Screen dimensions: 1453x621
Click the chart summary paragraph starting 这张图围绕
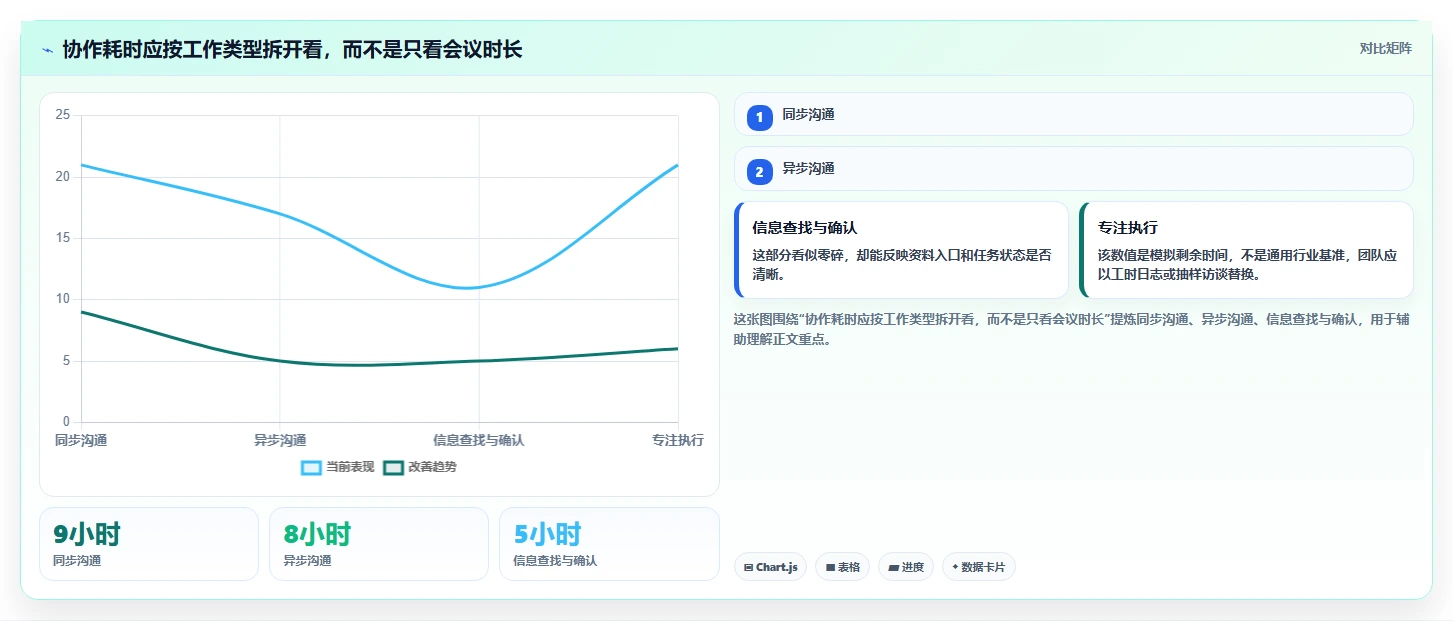[x=1072, y=329]
